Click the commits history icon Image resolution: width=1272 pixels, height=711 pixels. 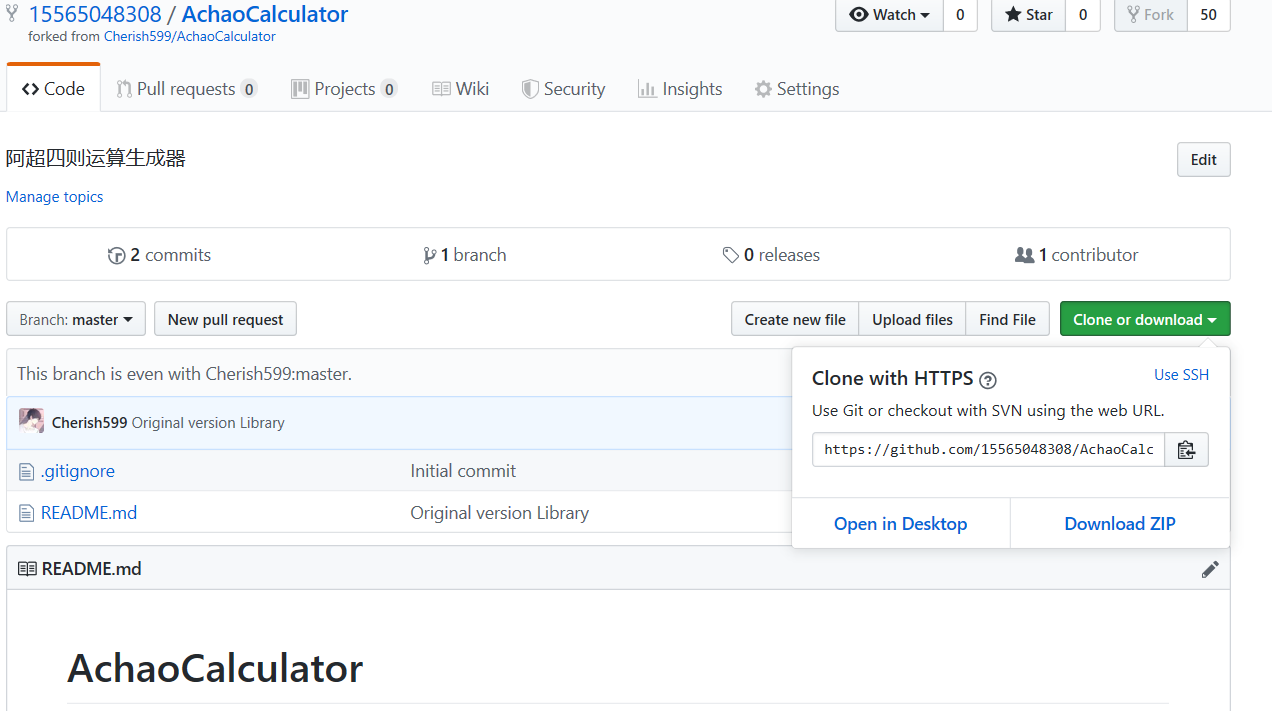[x=116, y=255]
